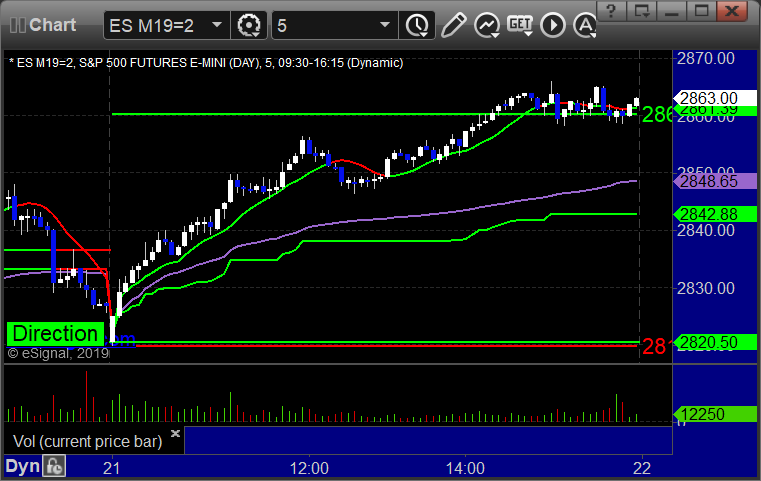
Task: Toggle the lock icon beside Dyn
Action: coord(54,466)
